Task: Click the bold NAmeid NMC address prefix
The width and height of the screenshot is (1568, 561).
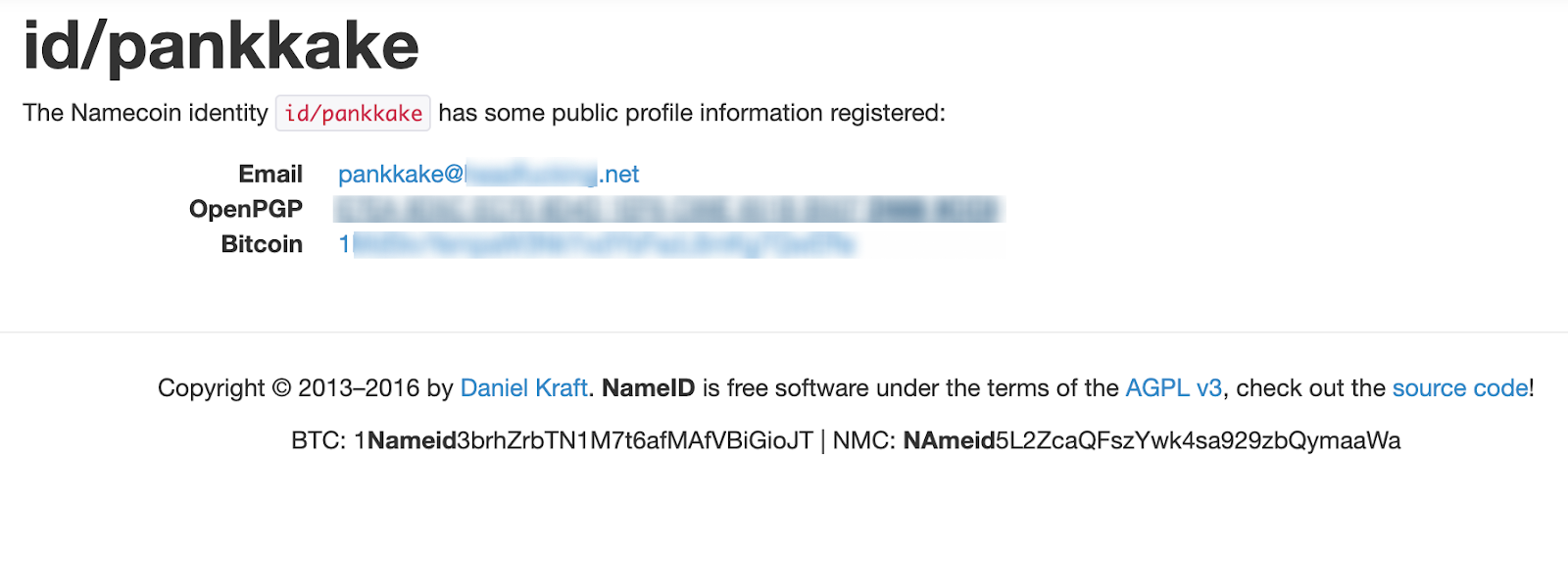Action: point(949,441)
